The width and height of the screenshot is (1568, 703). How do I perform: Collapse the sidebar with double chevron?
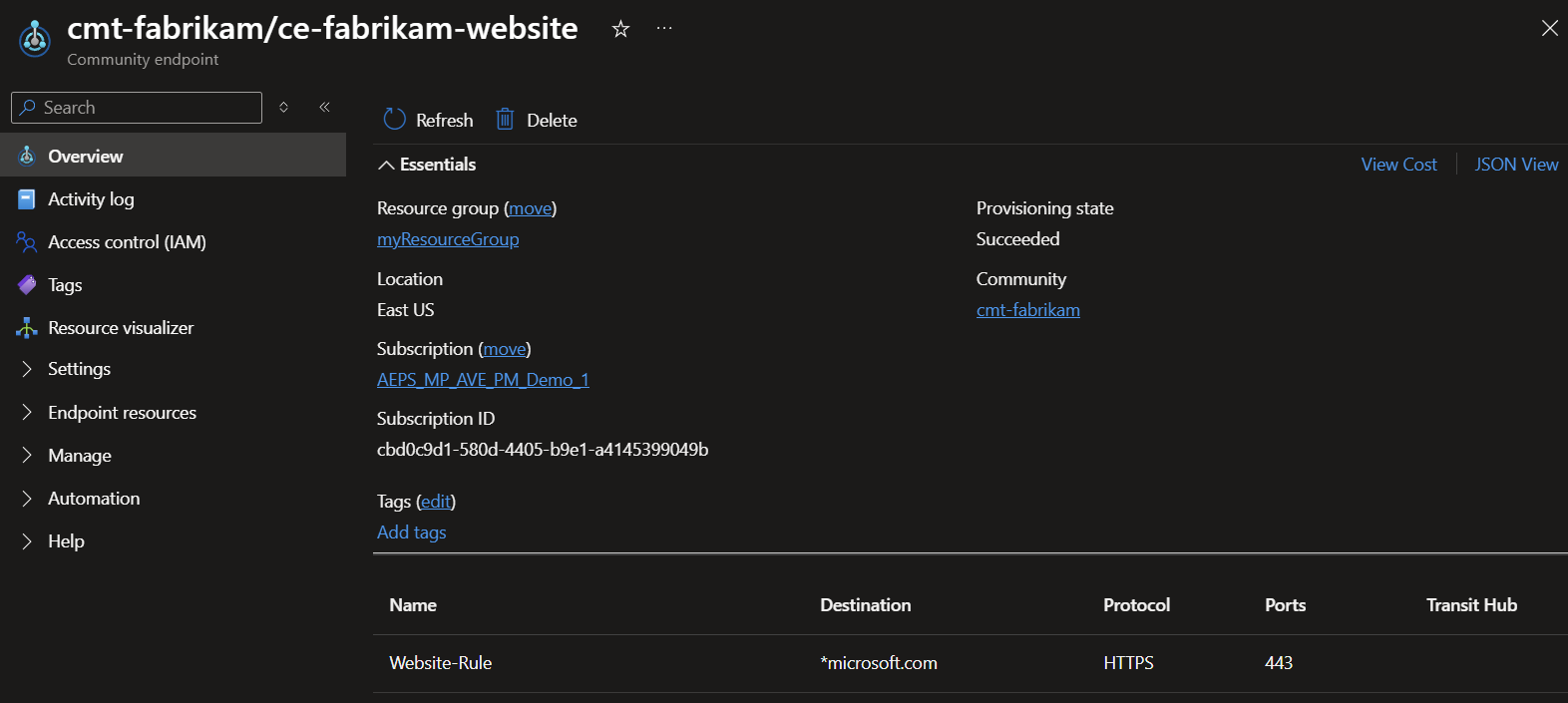coord(324,107)
